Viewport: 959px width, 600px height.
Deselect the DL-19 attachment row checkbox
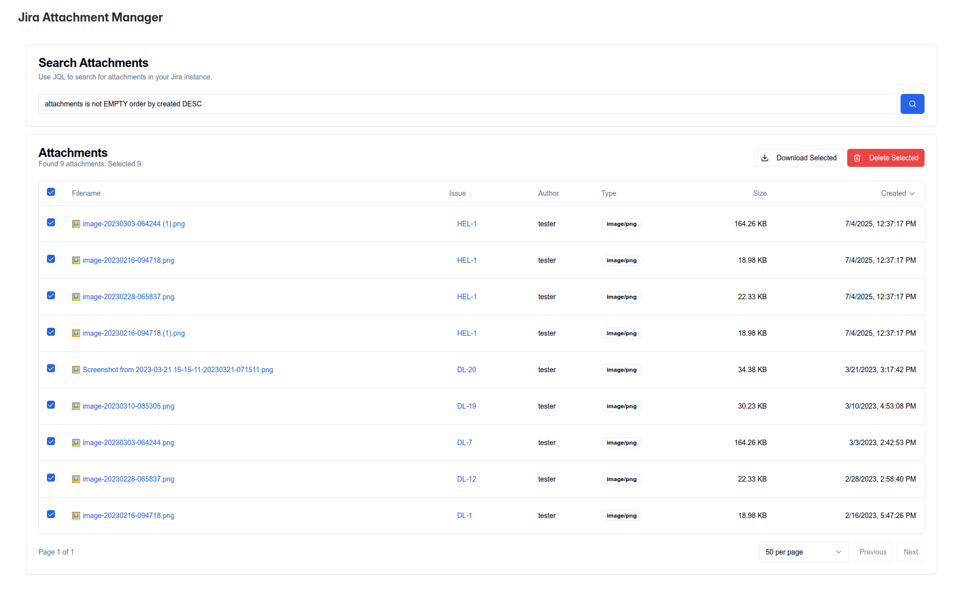pos(51,405)
